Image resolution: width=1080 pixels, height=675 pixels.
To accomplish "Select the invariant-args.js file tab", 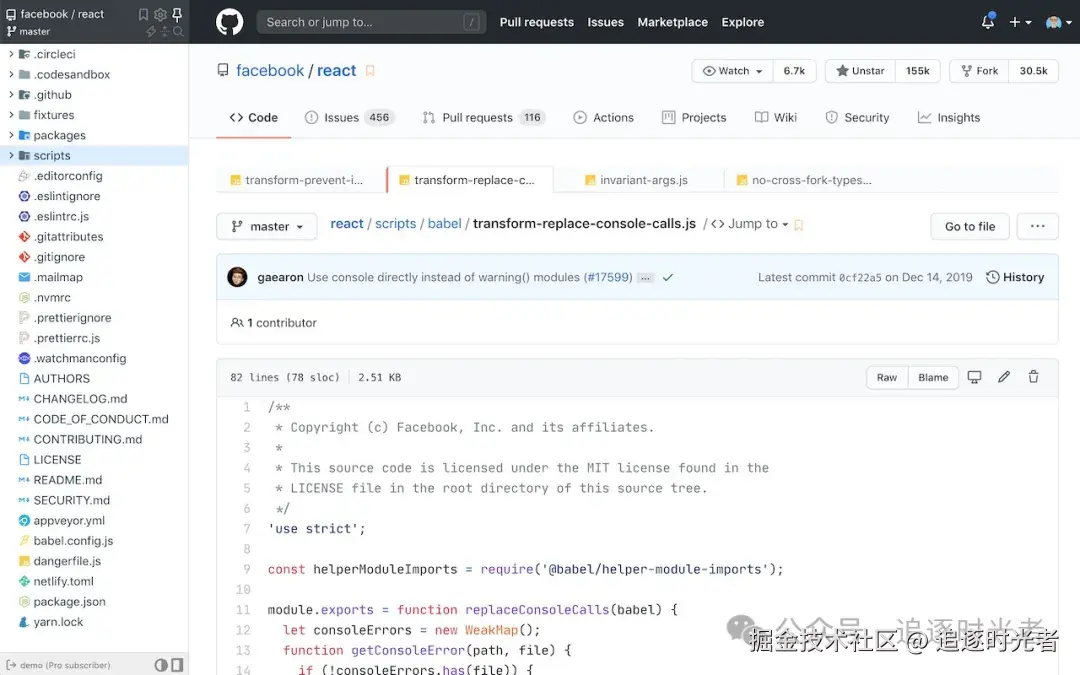I will (x=636, y=180).
